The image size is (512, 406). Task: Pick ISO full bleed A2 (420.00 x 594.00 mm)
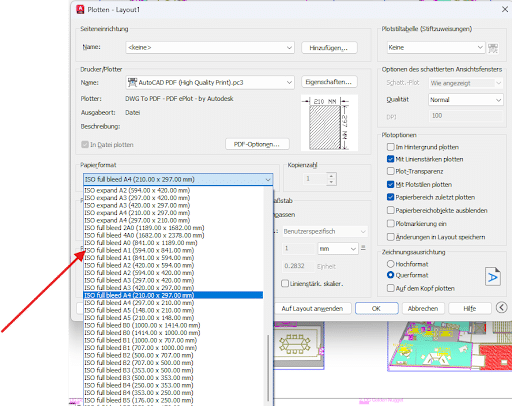click(x=173, y=265)
